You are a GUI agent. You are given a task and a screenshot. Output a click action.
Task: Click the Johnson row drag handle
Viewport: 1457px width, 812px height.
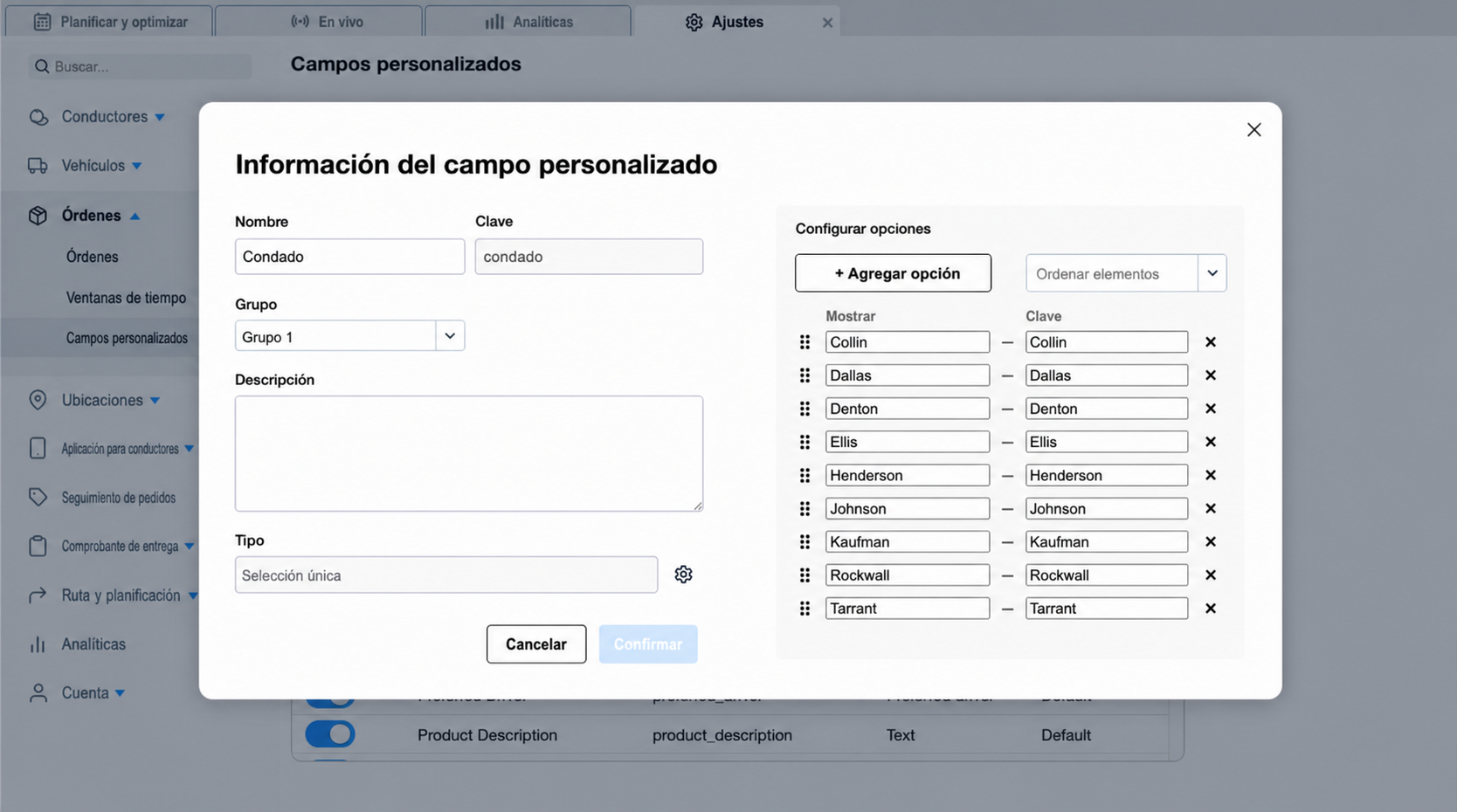pyautogui.click(x=804, y=508)
